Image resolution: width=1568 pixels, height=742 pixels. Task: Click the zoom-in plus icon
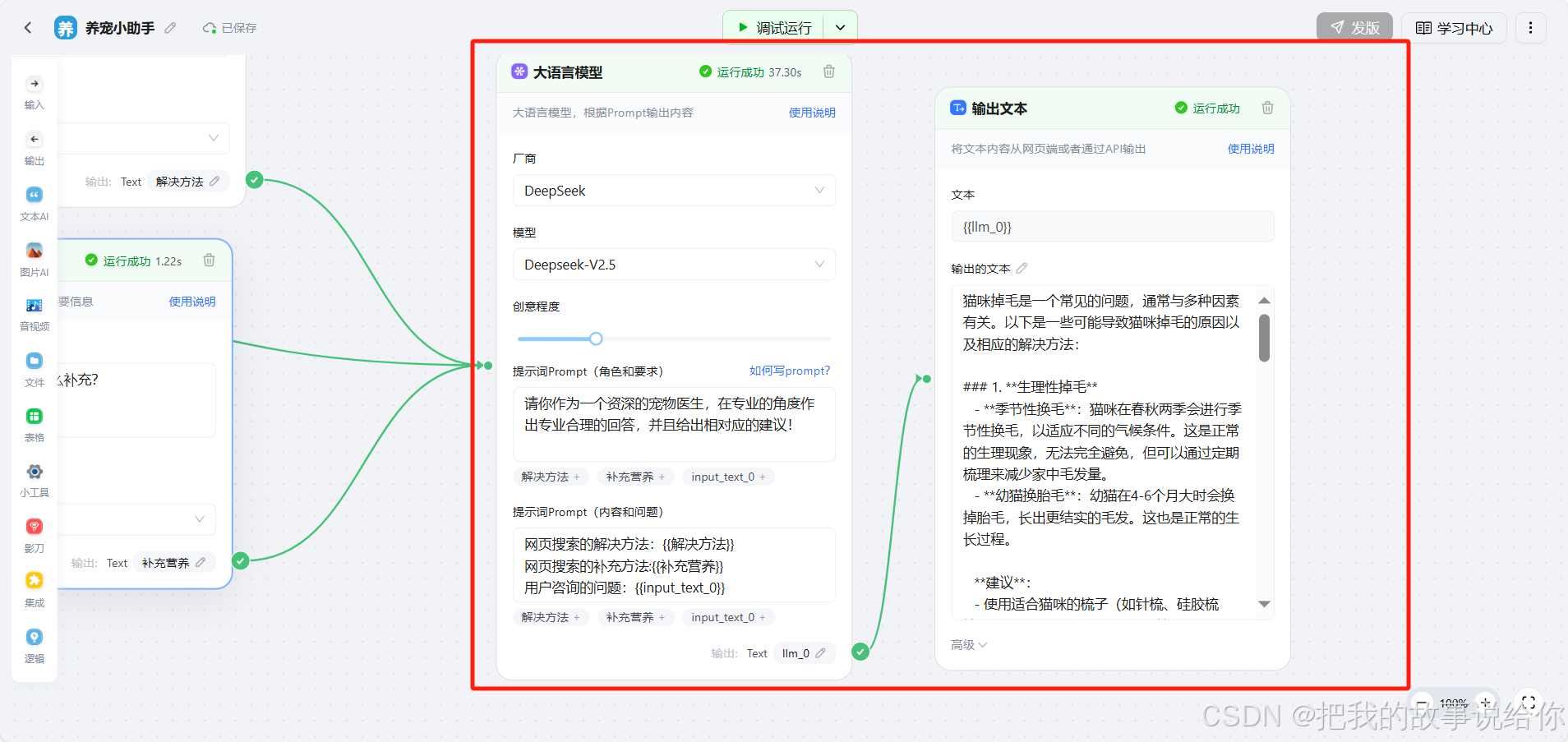pyautogui.click(x=1486, y=703)
